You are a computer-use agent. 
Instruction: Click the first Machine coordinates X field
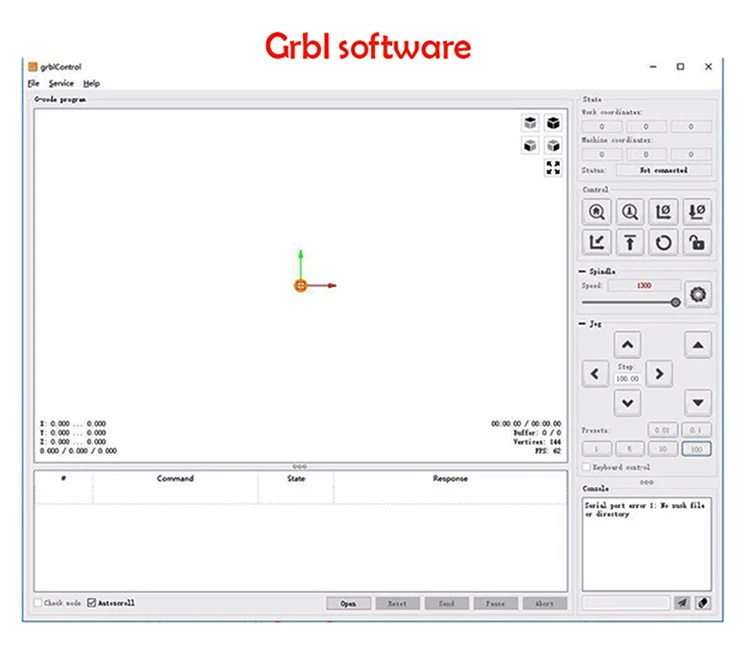[602, 154]
